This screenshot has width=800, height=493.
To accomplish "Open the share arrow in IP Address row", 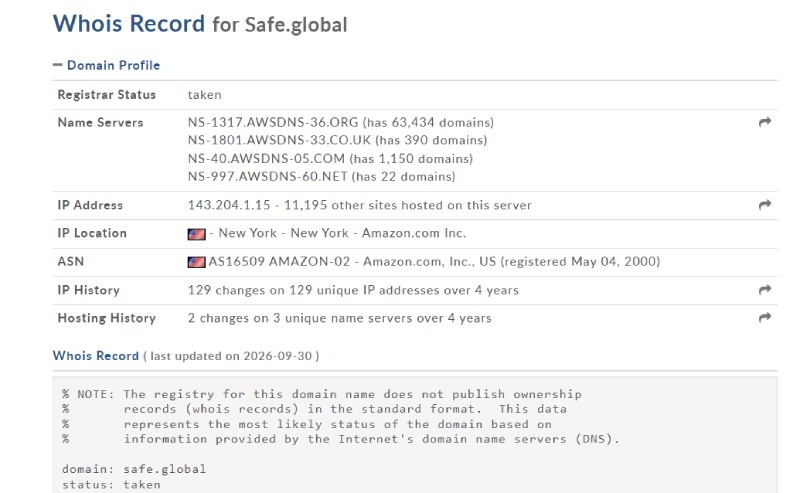I will tap(764, 205).
